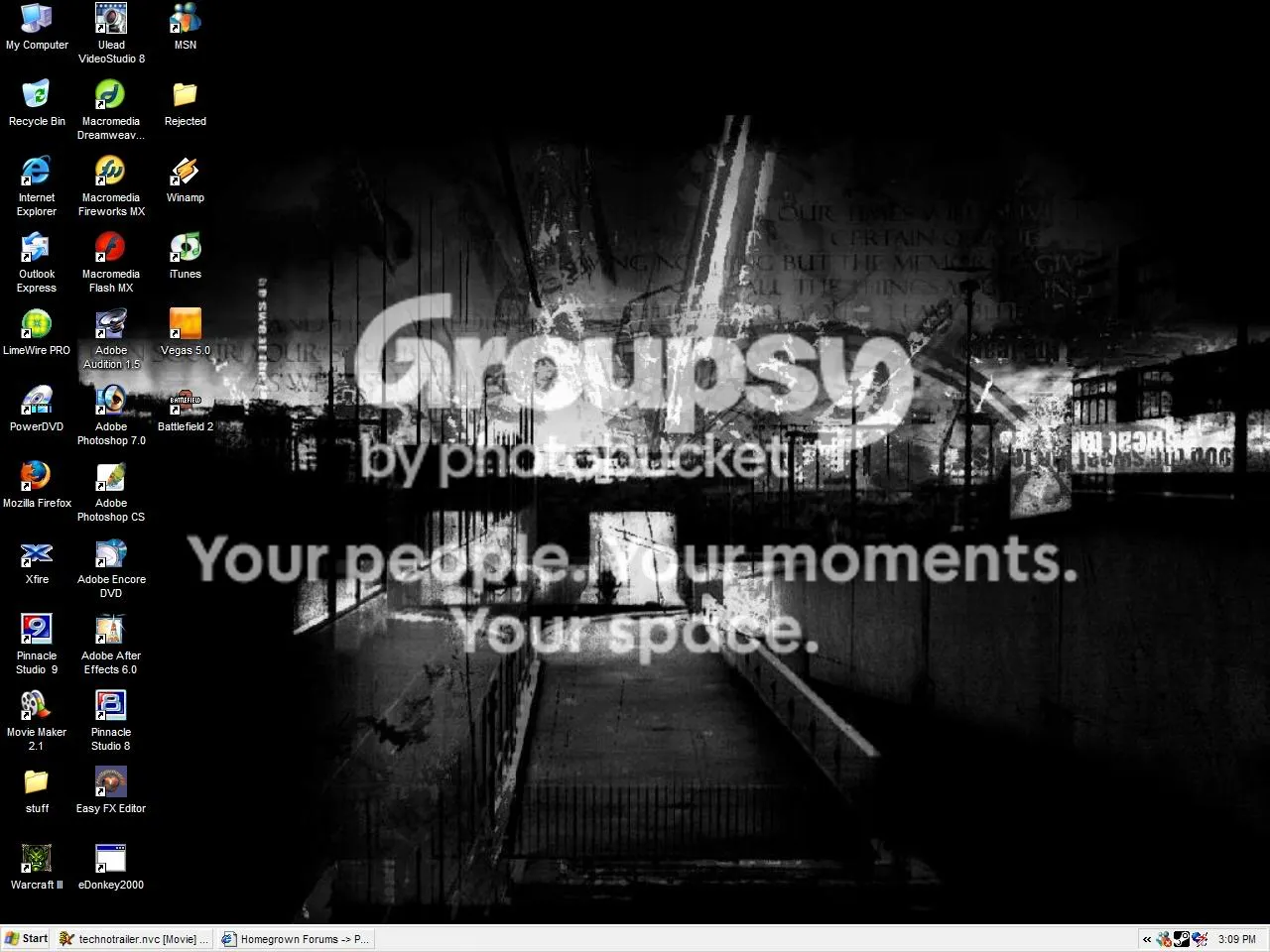Select the Adobe Photoshop CS shortcut
This screenshot has width=1270, height=952.
click(111, 492)
